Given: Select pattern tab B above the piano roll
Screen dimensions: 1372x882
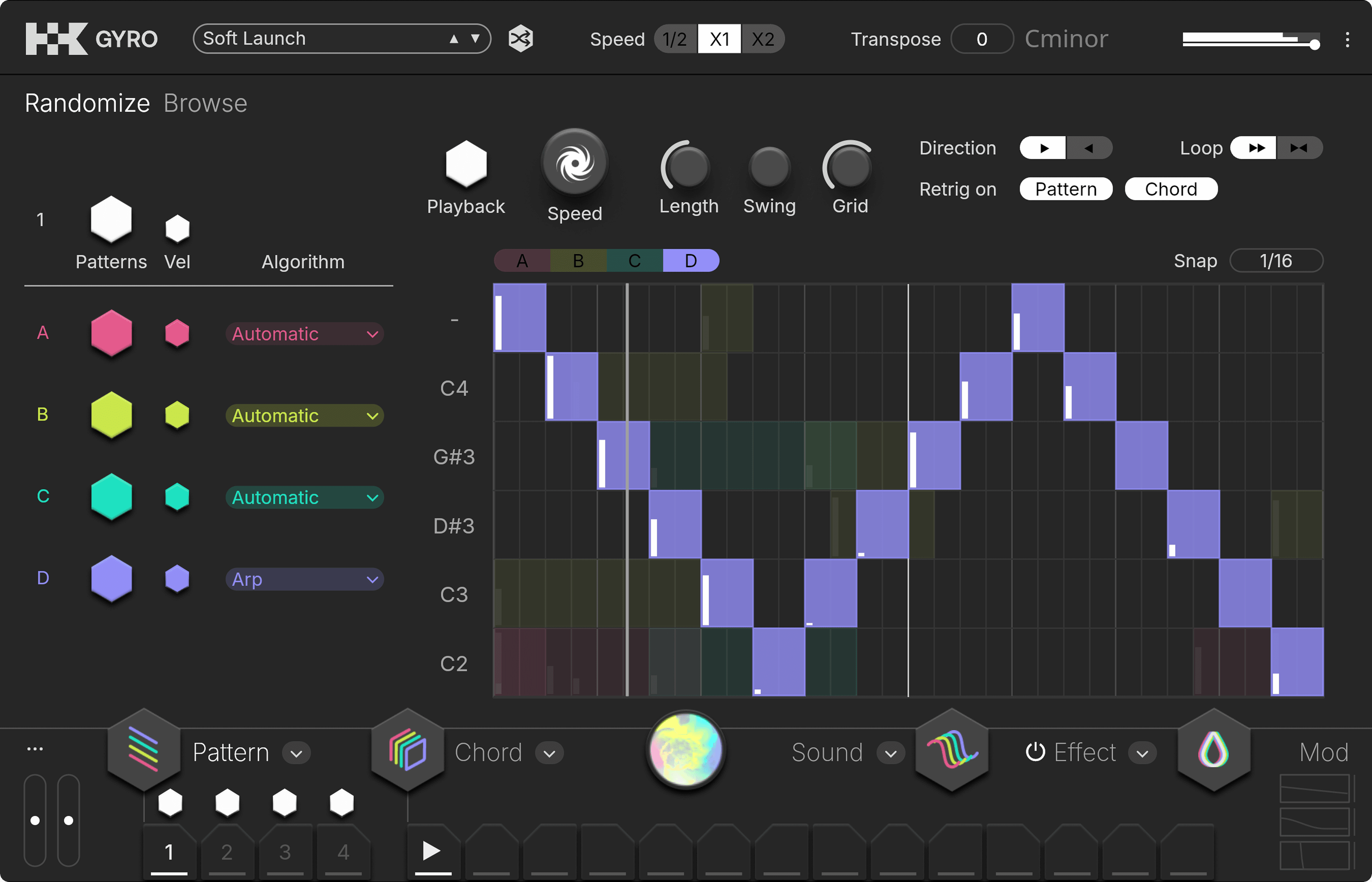Looking at the screenshot, I should point(577,260).
